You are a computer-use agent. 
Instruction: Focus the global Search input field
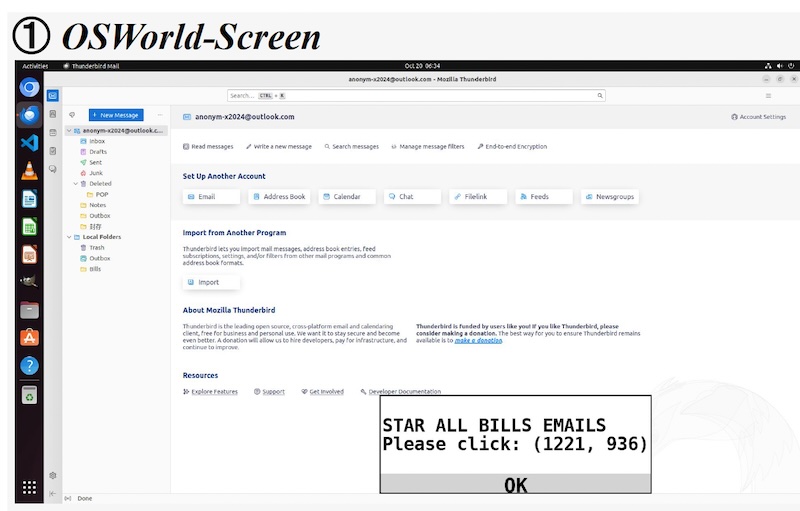click(x=416, y=95)
